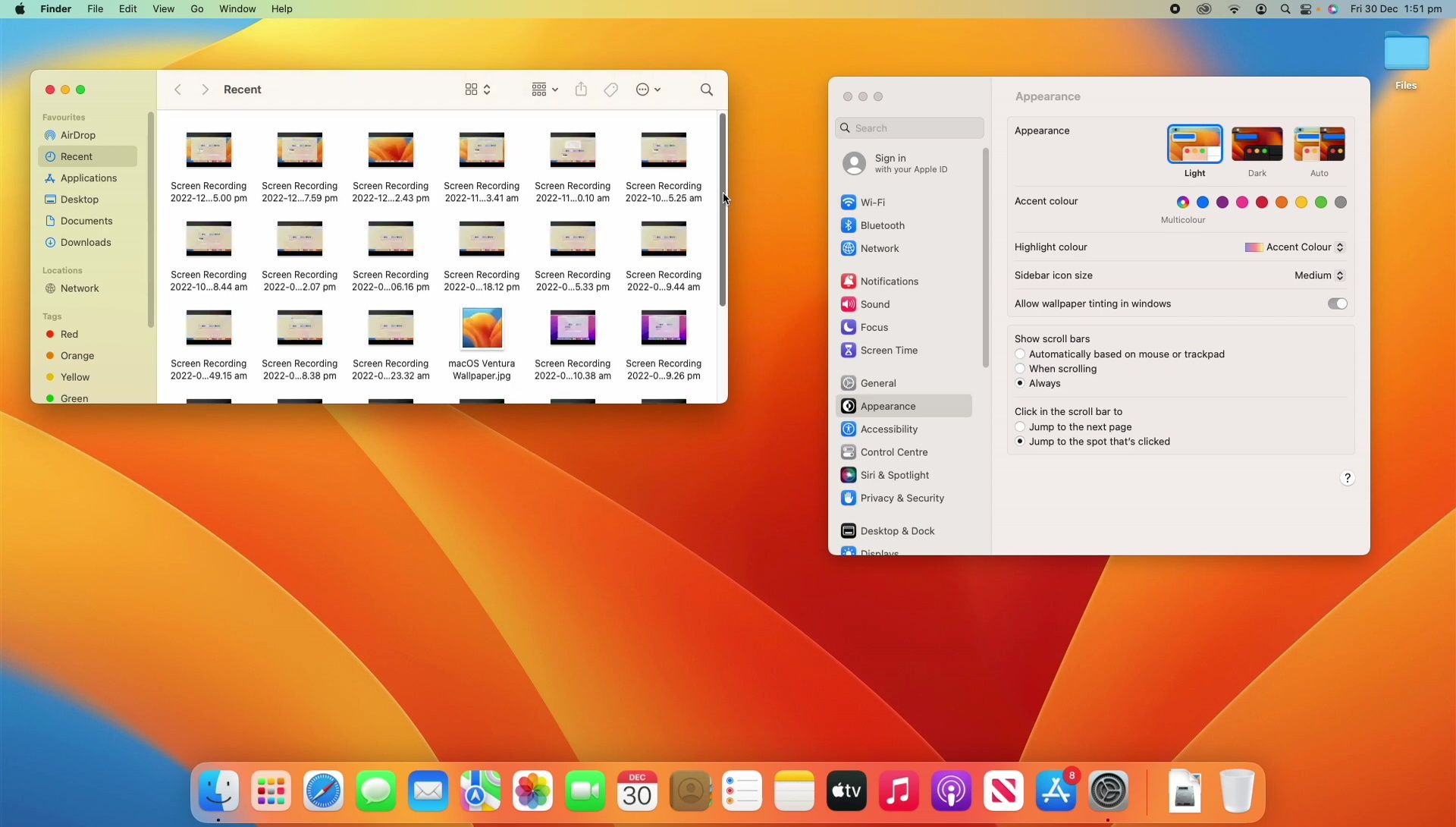
Task: Click the help question mark button
Action: (x=1347, y=478)
